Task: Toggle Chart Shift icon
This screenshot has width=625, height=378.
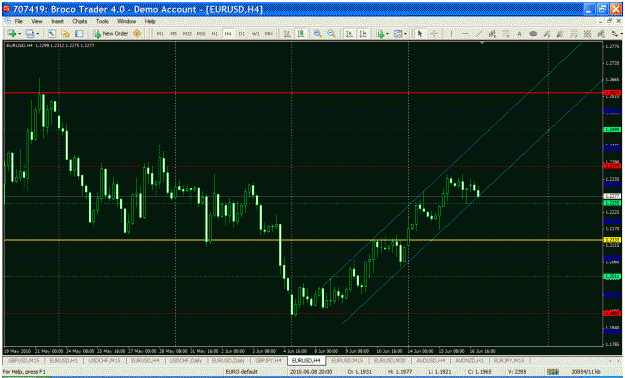Action: coord(363,34)
